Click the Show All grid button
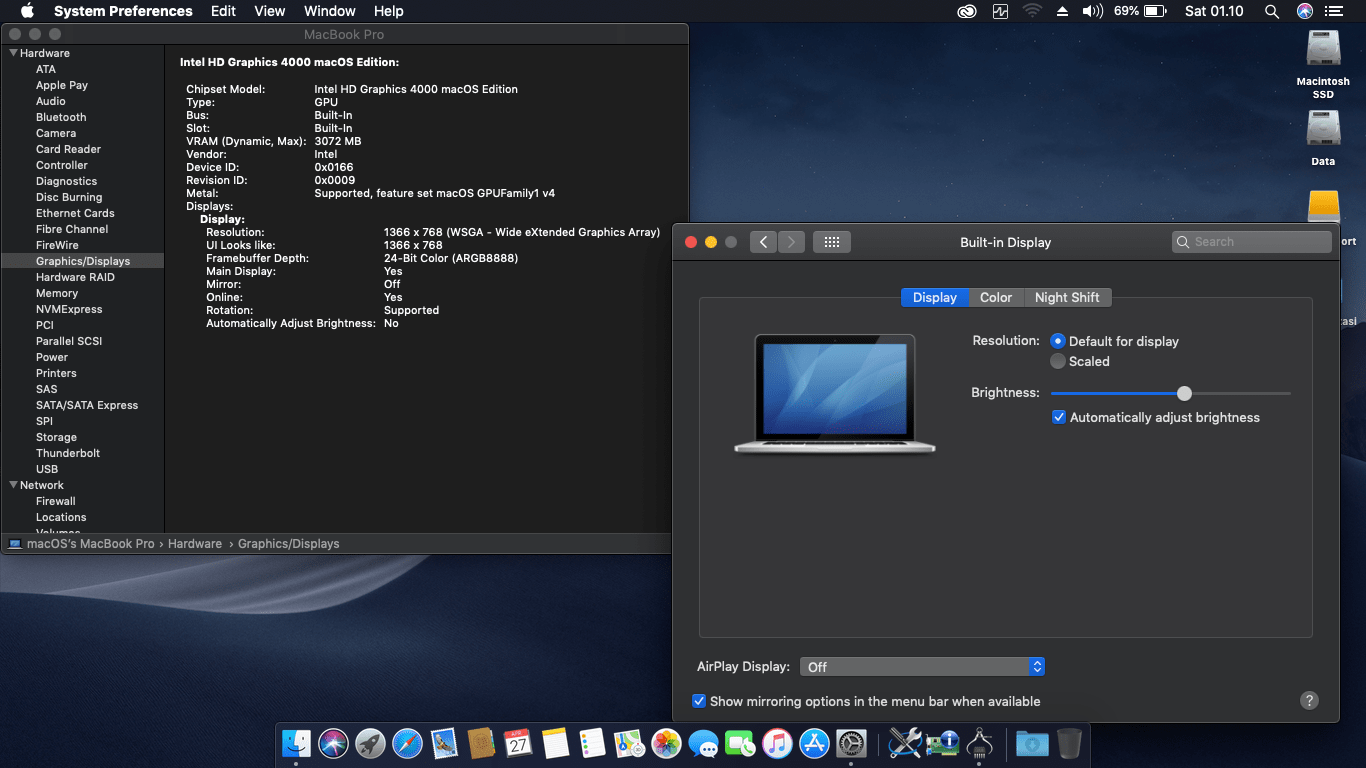 831,242
